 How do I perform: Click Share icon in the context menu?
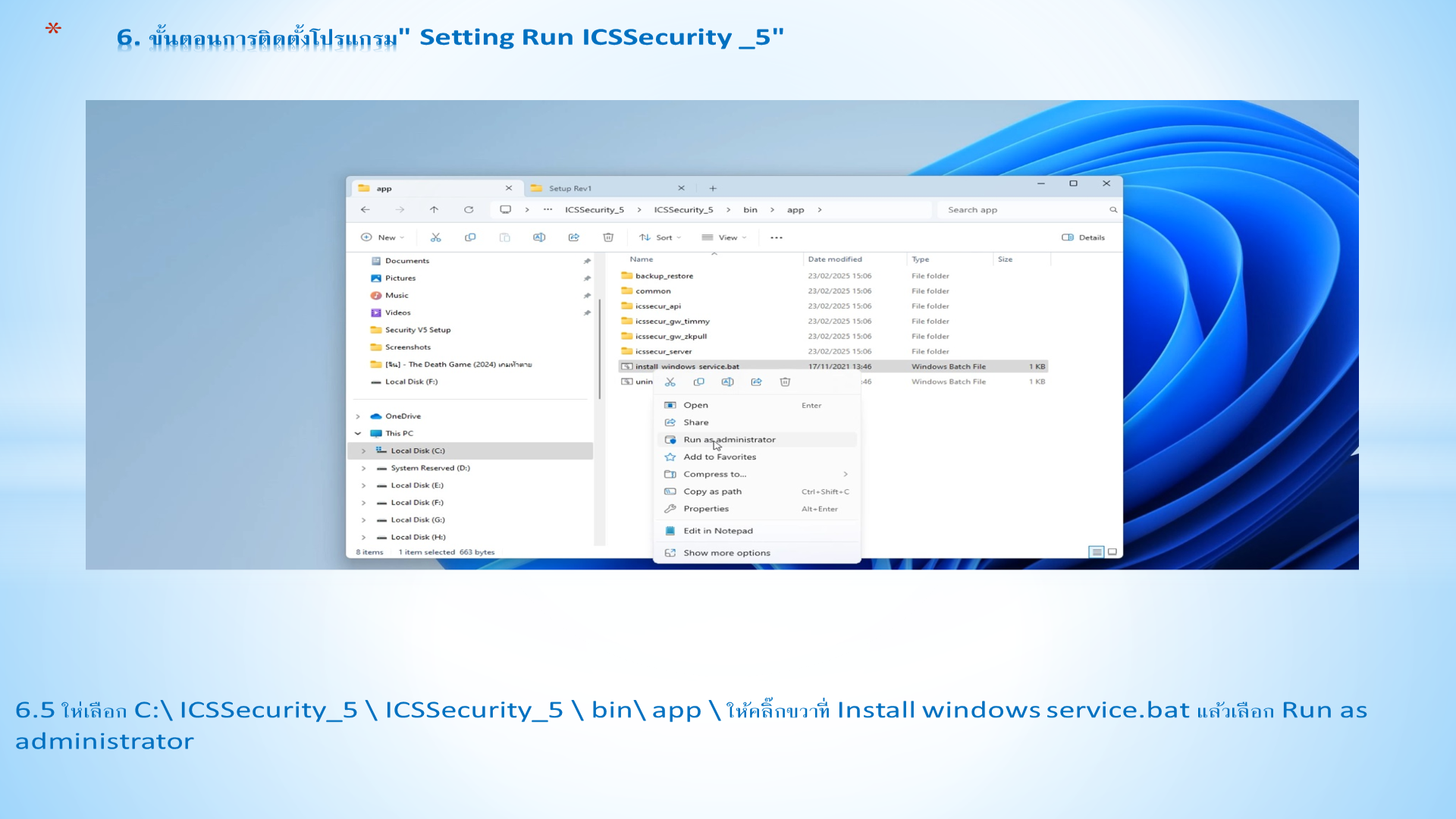(x=757, y=382)
